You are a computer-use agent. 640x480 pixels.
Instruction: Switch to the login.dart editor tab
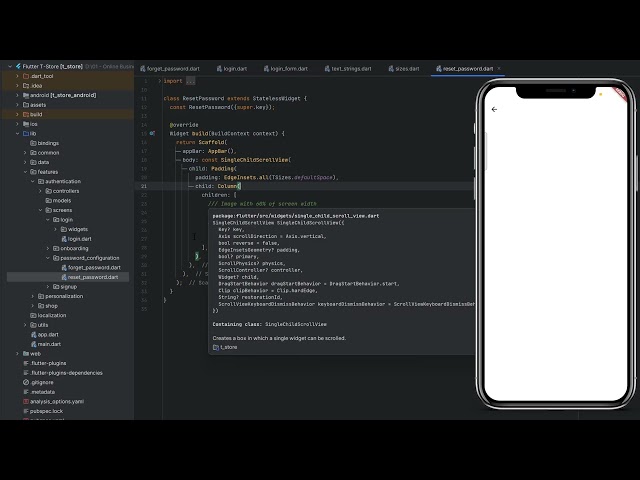click(232, 69)
